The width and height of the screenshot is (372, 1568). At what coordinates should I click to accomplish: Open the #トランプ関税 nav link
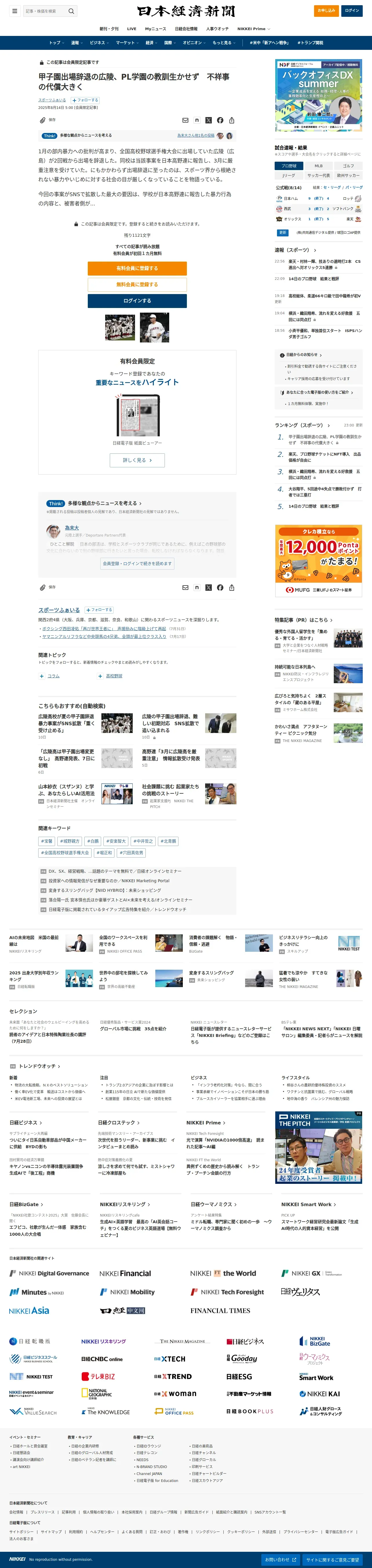(x=310, y=43)
